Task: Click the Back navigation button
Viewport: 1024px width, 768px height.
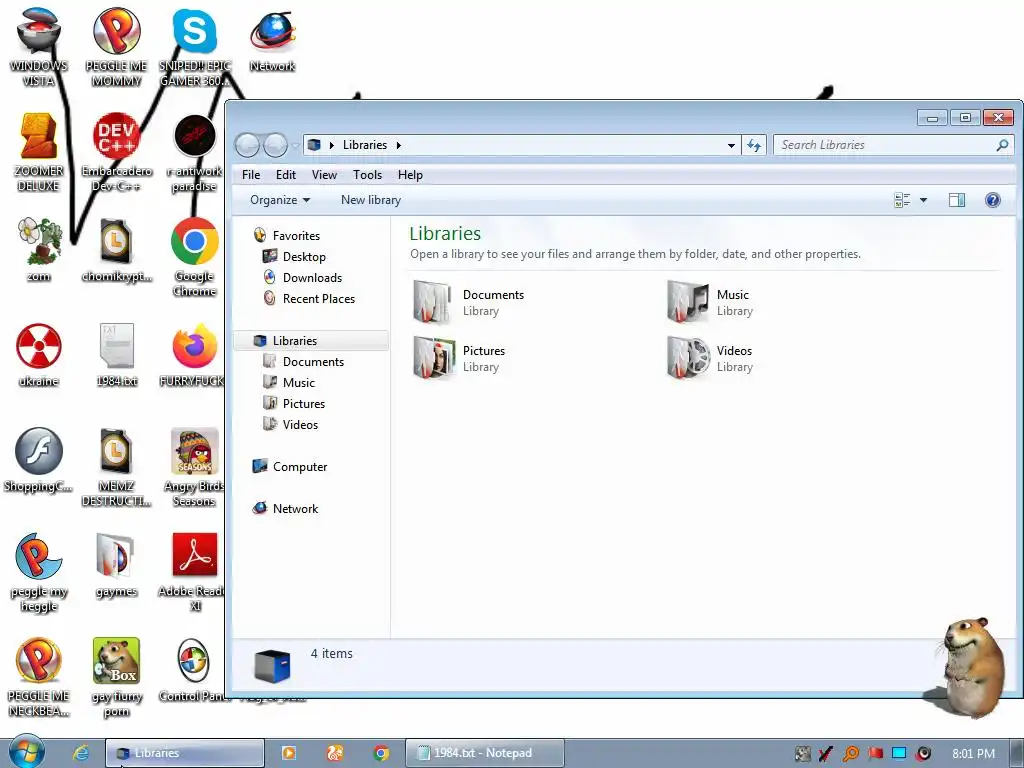Action: 247,145
